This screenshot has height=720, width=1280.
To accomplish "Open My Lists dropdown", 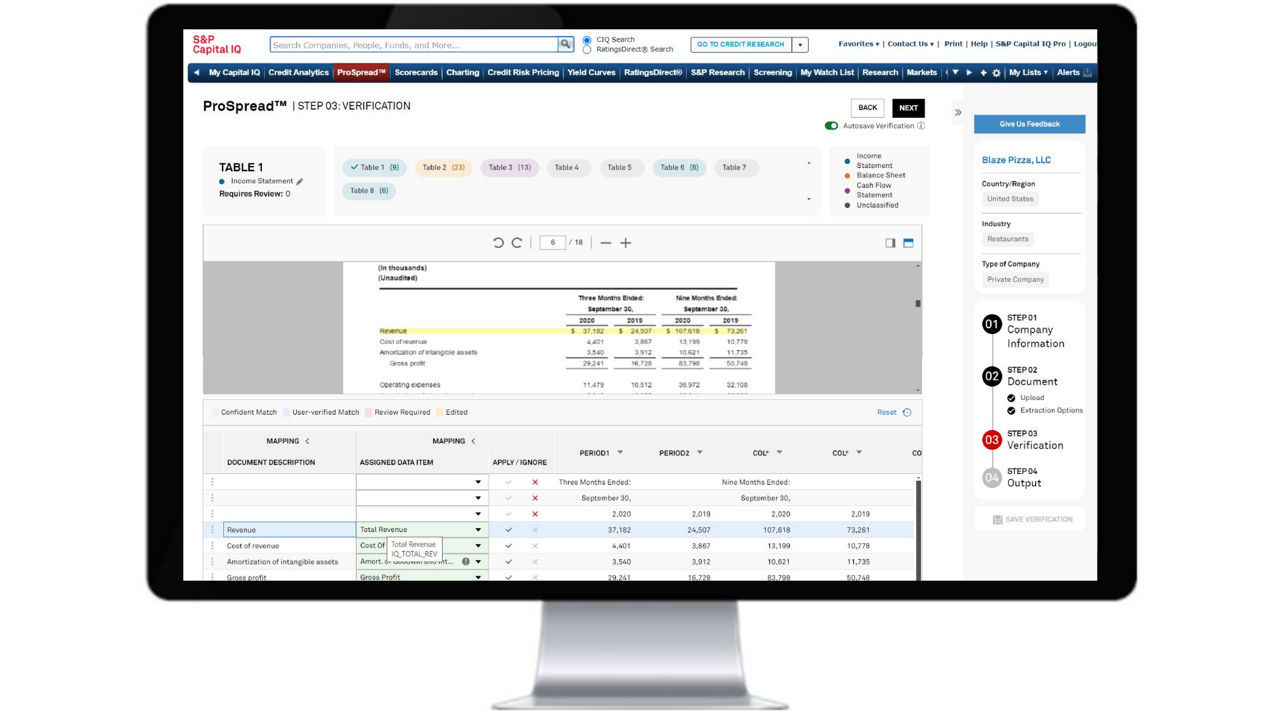I will 1028,73.
